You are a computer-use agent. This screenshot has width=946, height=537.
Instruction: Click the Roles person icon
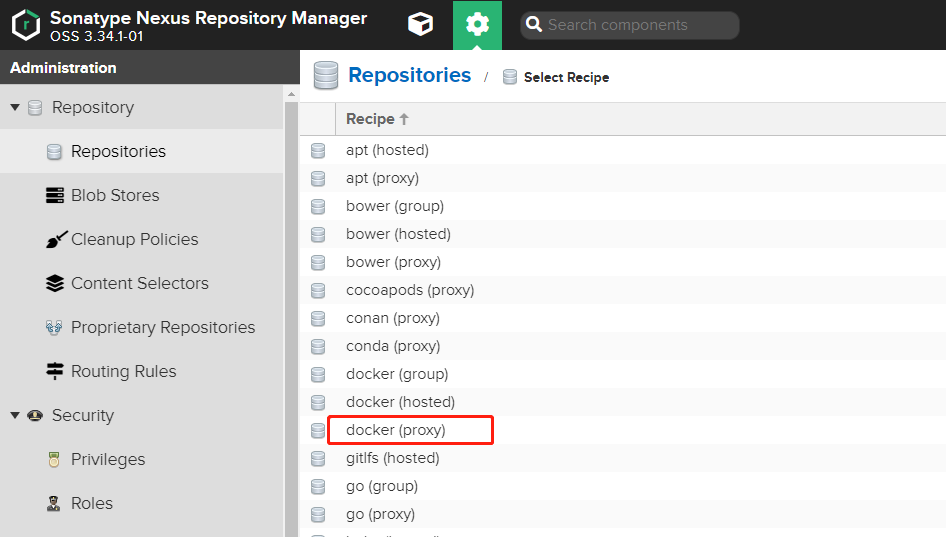point(55,504)
